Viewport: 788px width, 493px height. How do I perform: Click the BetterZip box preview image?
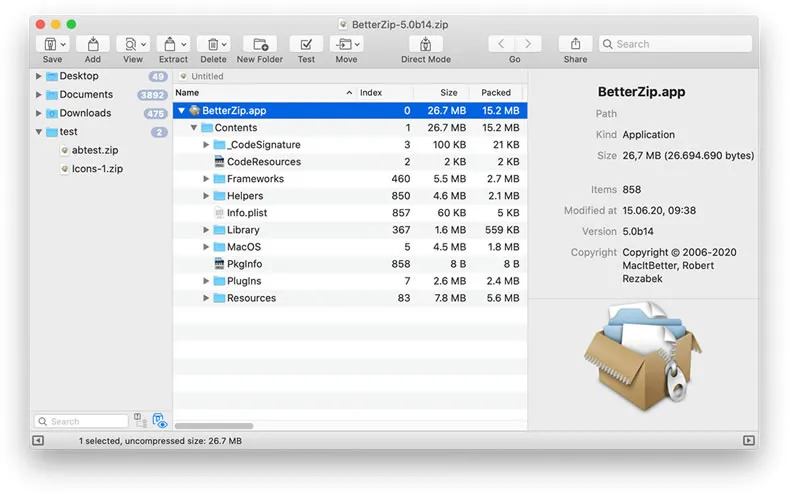click(x=643, y=356)
